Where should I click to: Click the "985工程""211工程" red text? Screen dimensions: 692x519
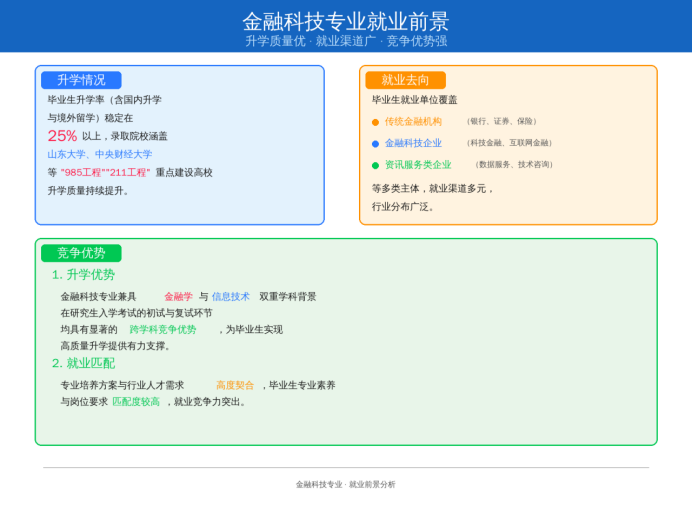tap(105, 172)
